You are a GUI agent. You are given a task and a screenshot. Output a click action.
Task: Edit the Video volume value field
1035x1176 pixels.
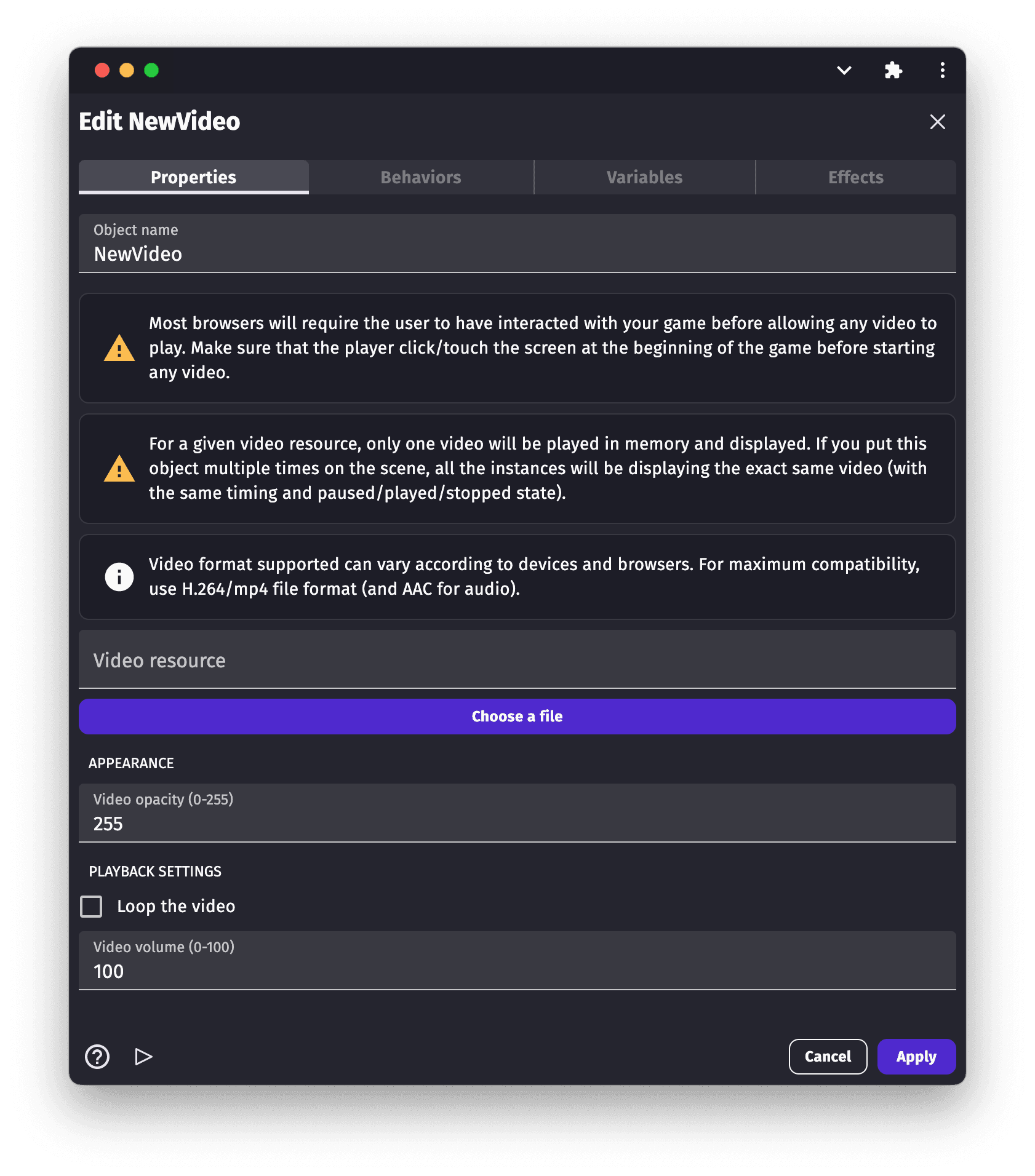[517, 971]
